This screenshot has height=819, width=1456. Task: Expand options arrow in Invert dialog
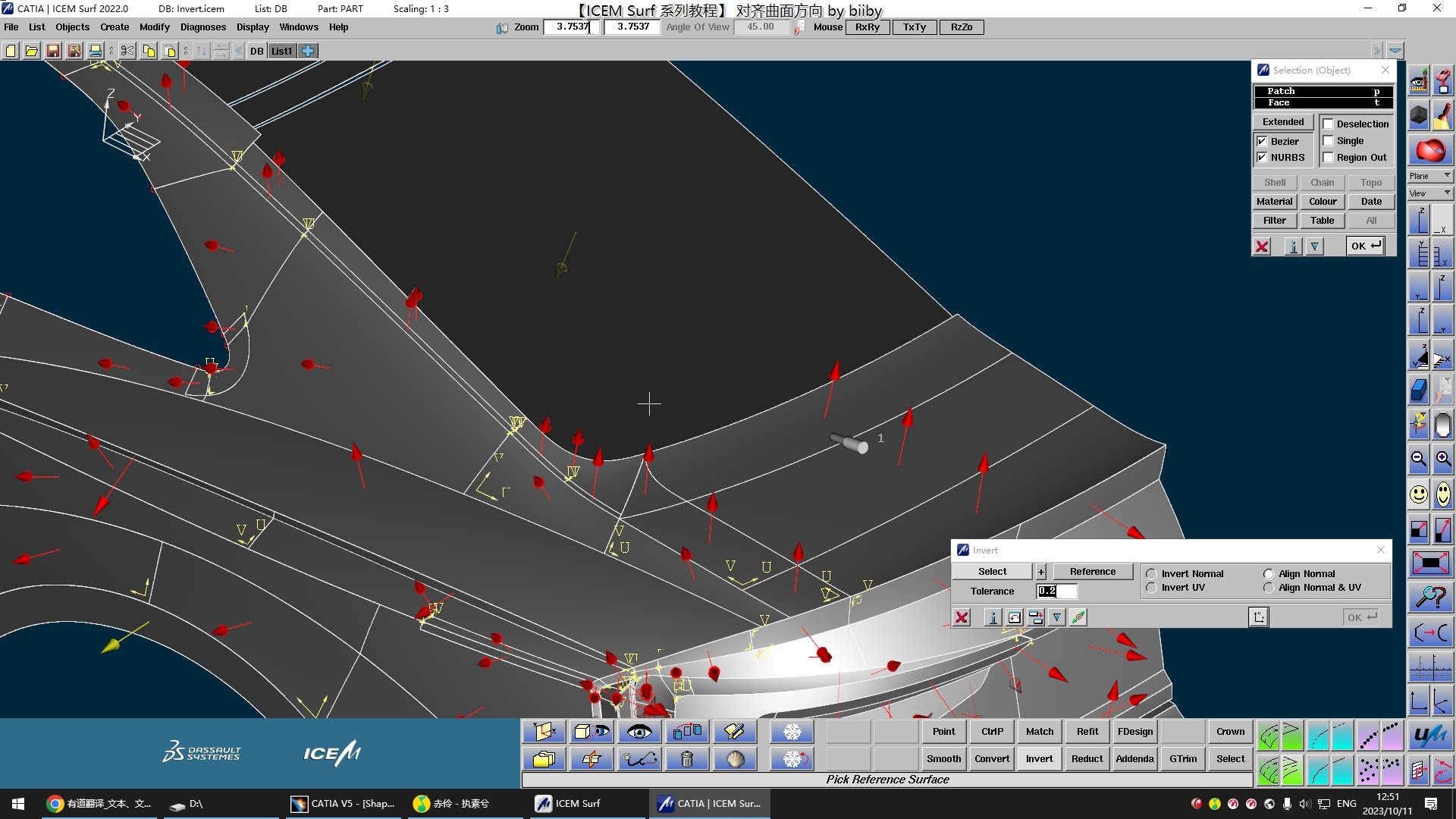1057,617
